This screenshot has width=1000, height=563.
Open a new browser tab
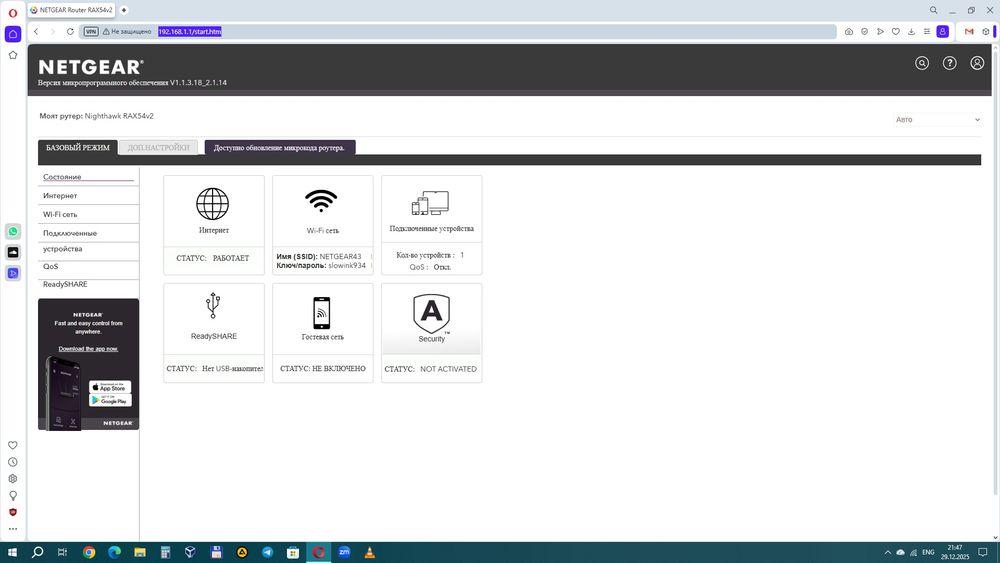[x=124, y=10]
